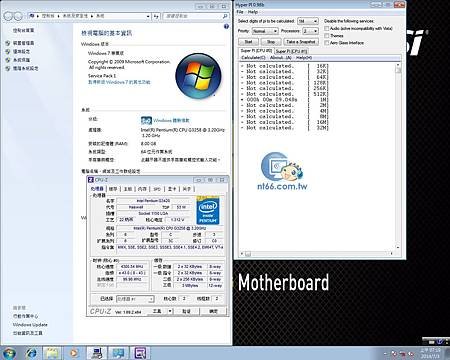Click the Performance Information and Tools link in the left pane
The height and width of the screenshot is (360, 450).
(x=28, y=333)
